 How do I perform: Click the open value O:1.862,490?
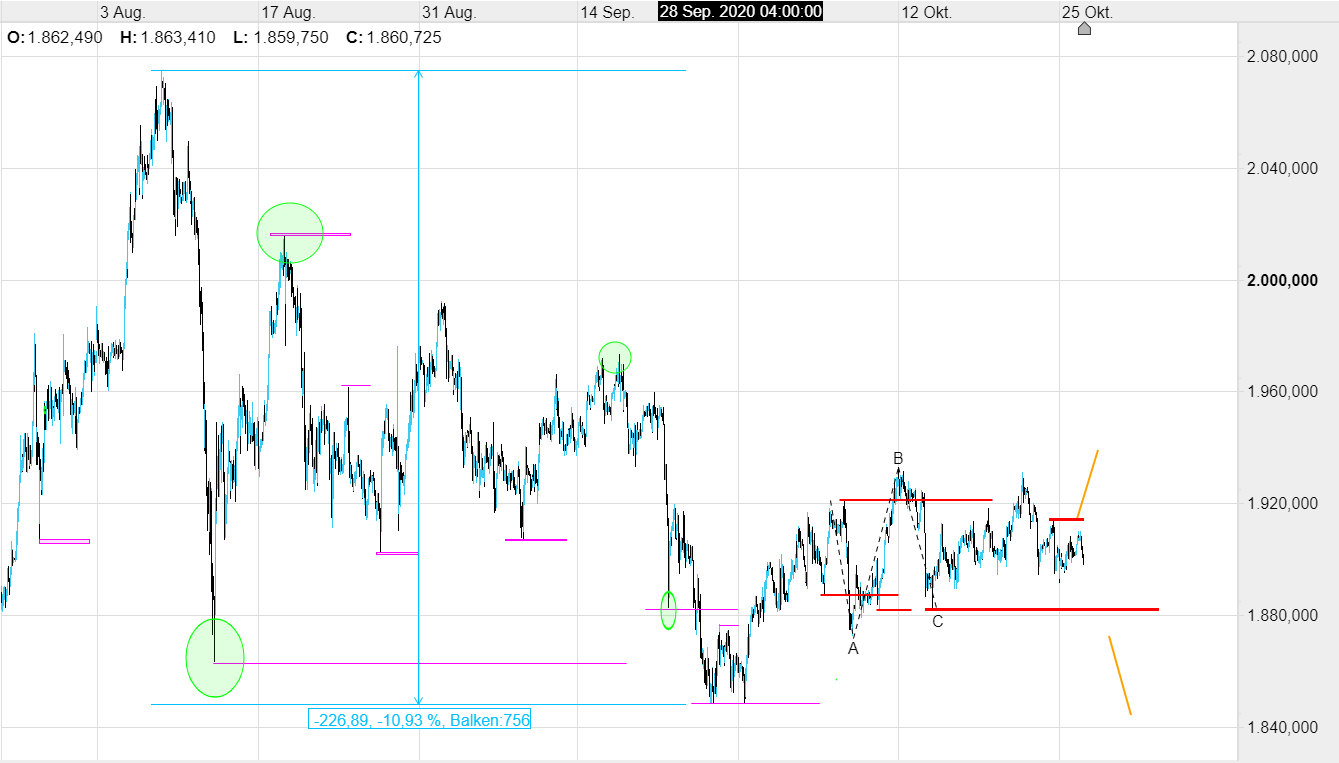pyautogui.click(x=55, y=37)
